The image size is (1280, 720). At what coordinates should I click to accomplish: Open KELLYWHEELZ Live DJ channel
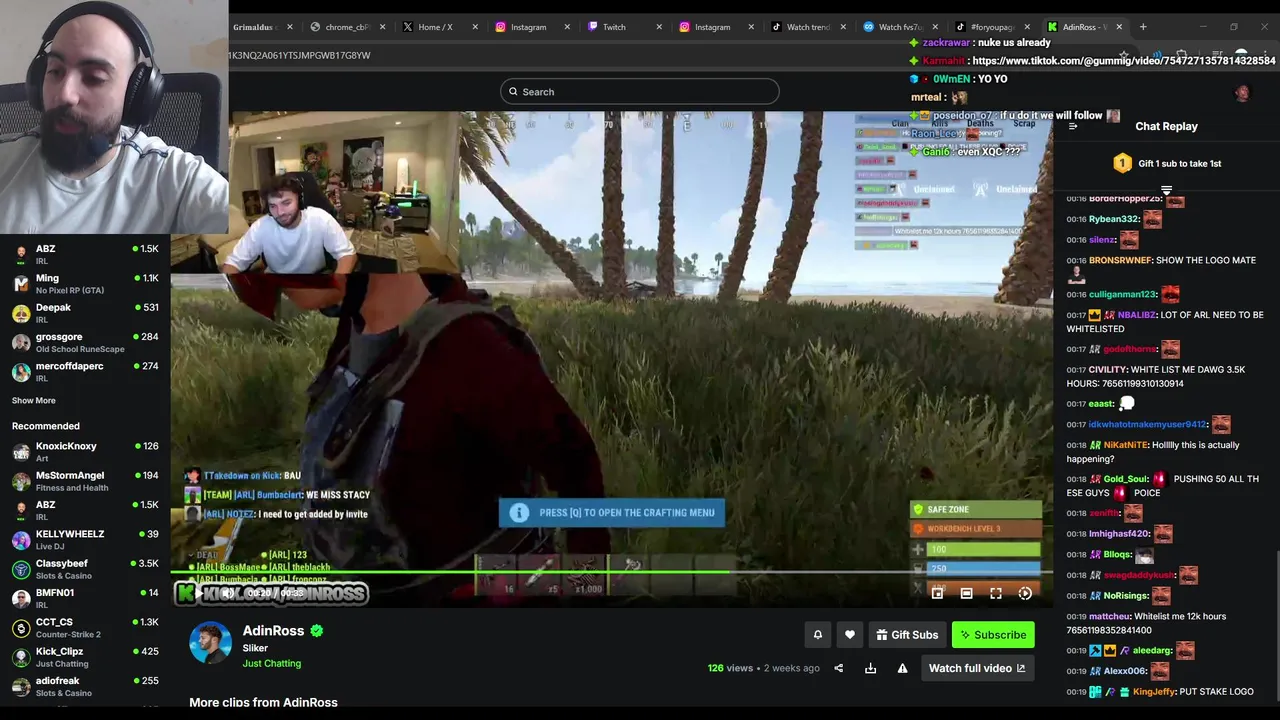coord(85,540)
